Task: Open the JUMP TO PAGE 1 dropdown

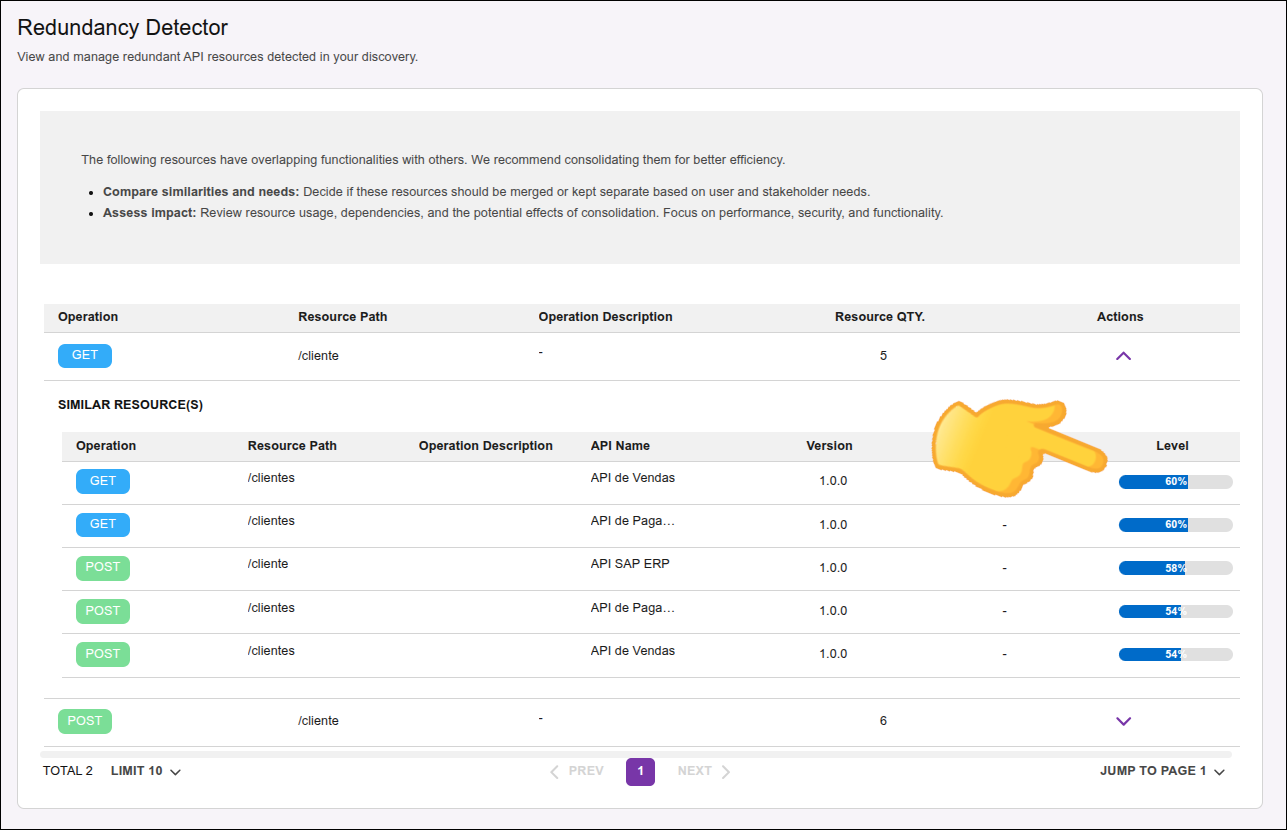Action: click(x=1162, y=770)
